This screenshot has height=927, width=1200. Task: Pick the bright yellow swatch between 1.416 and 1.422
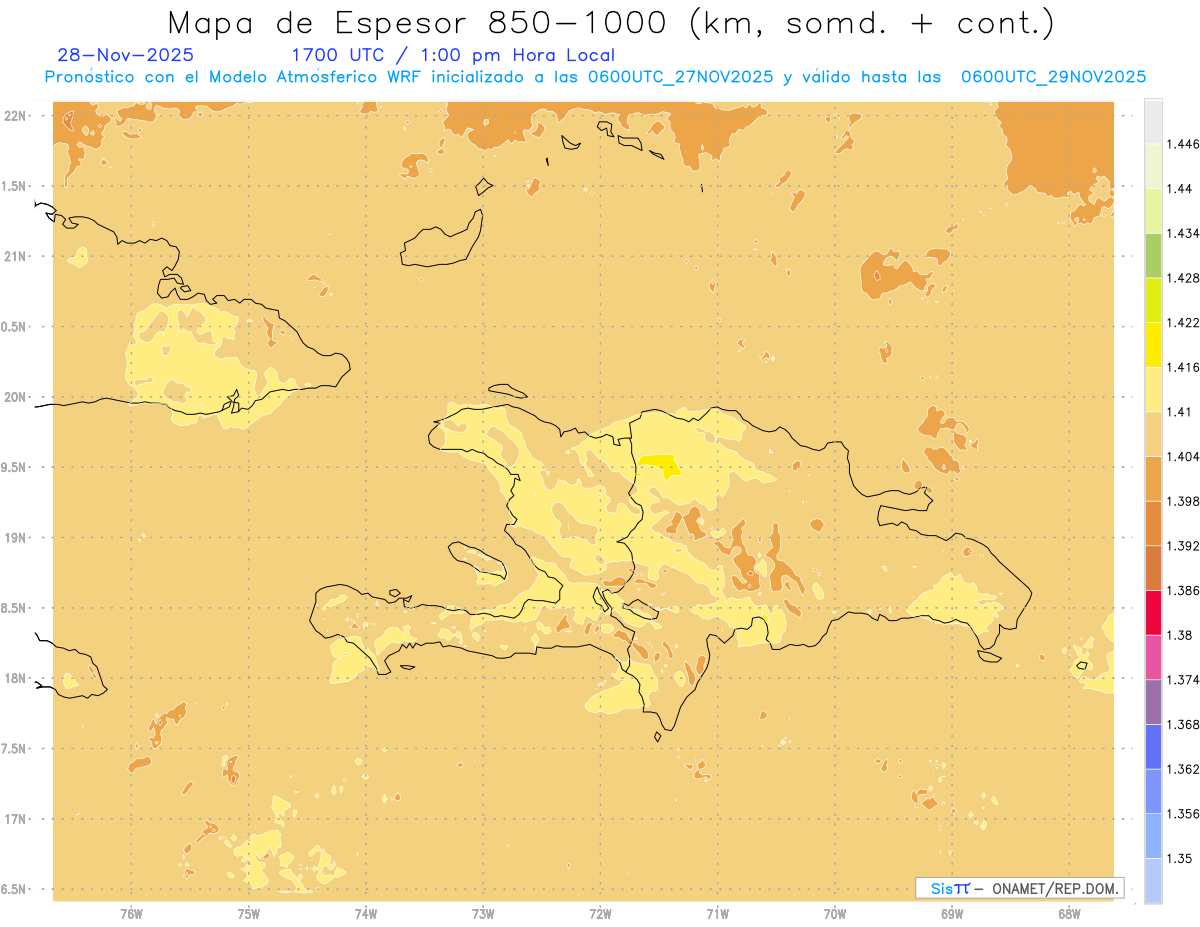tap(1153, 345)
